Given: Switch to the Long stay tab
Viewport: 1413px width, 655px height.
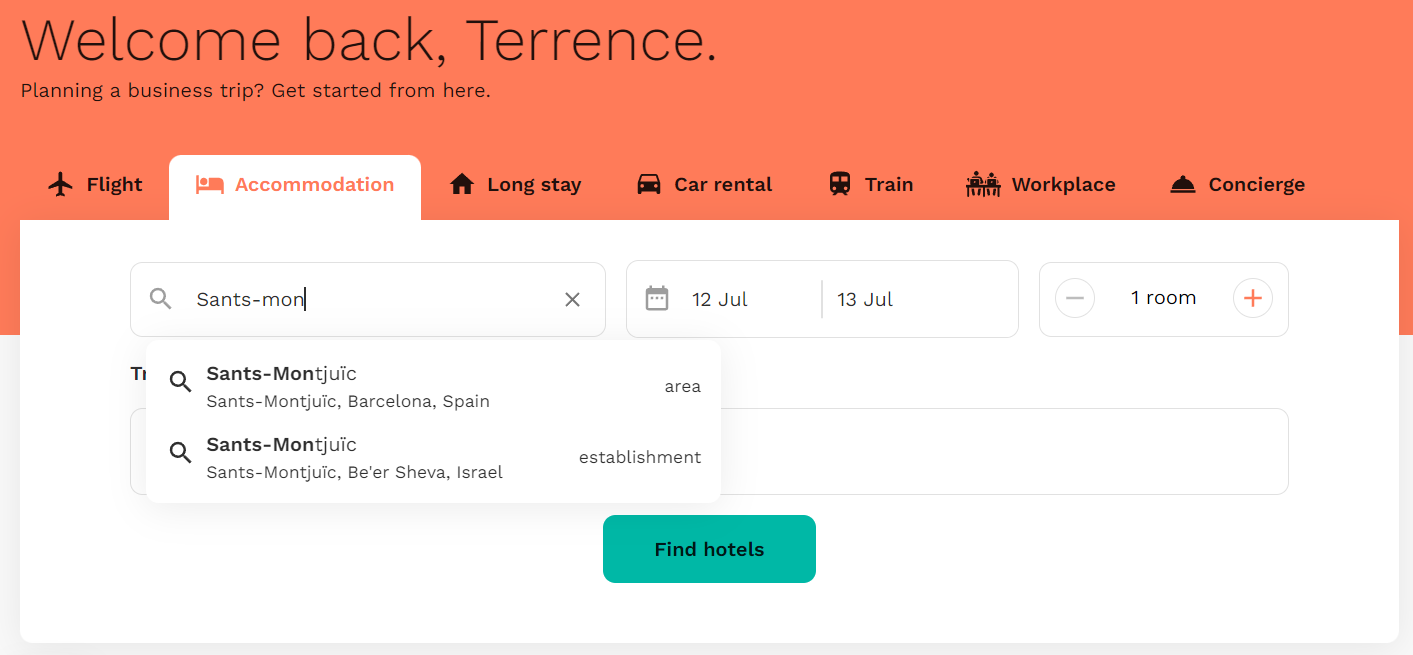Looking at the screenshot, I should point(533,185).
